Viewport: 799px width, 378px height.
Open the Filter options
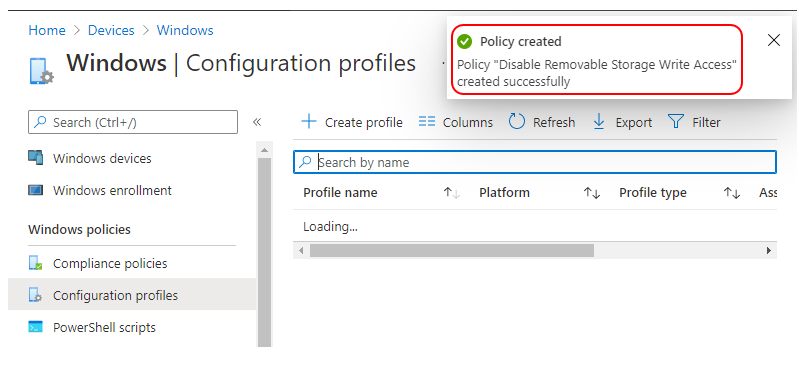pos(694,122)
